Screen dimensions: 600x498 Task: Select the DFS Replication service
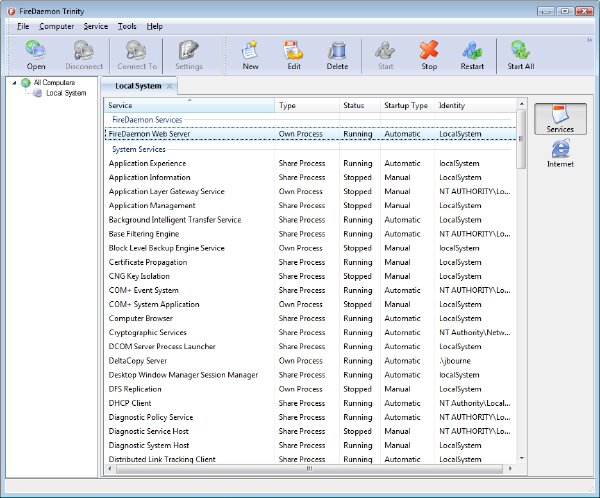(310, 389)
